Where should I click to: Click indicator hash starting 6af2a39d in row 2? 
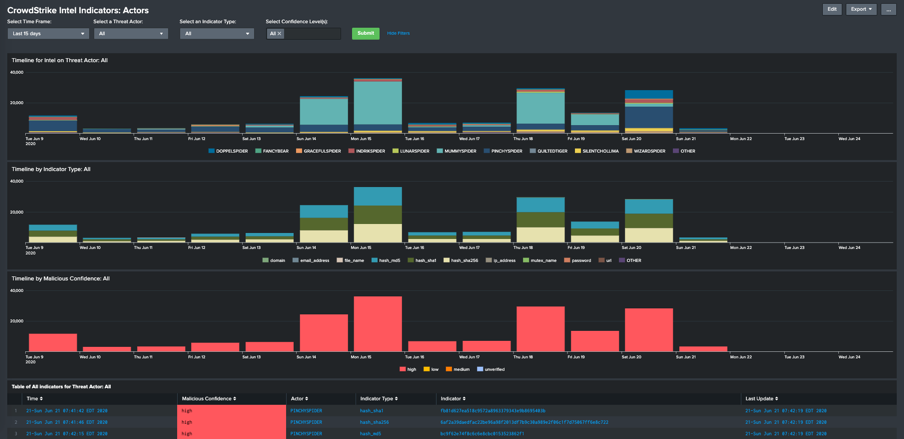(525, 422)
